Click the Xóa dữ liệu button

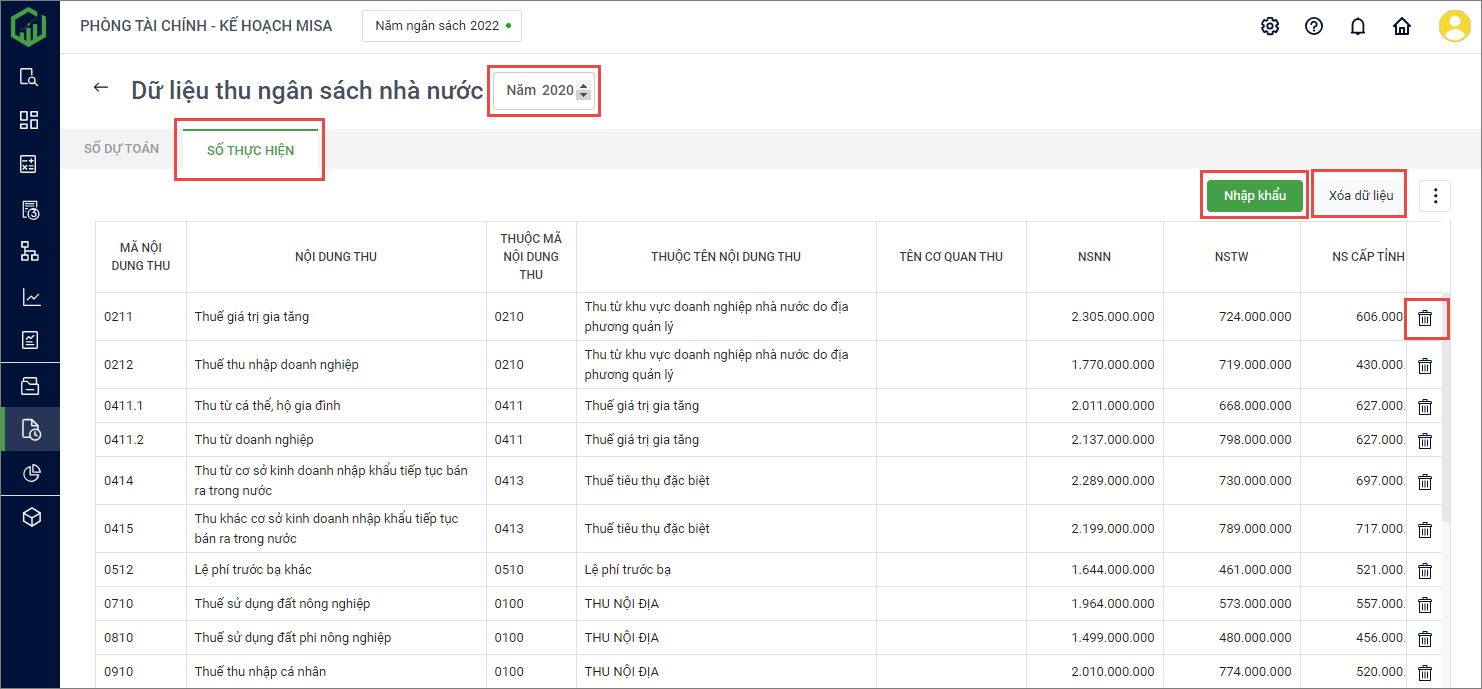(1360, 196)
